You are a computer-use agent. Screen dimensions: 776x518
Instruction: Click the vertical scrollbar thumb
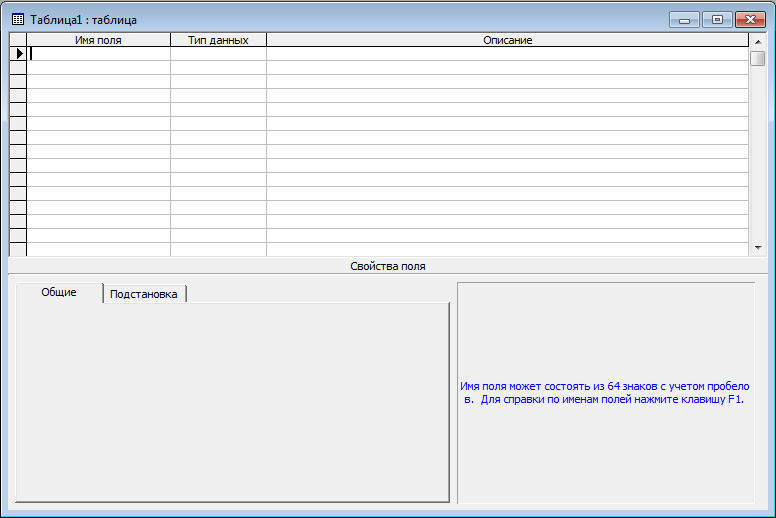[758, 58]
